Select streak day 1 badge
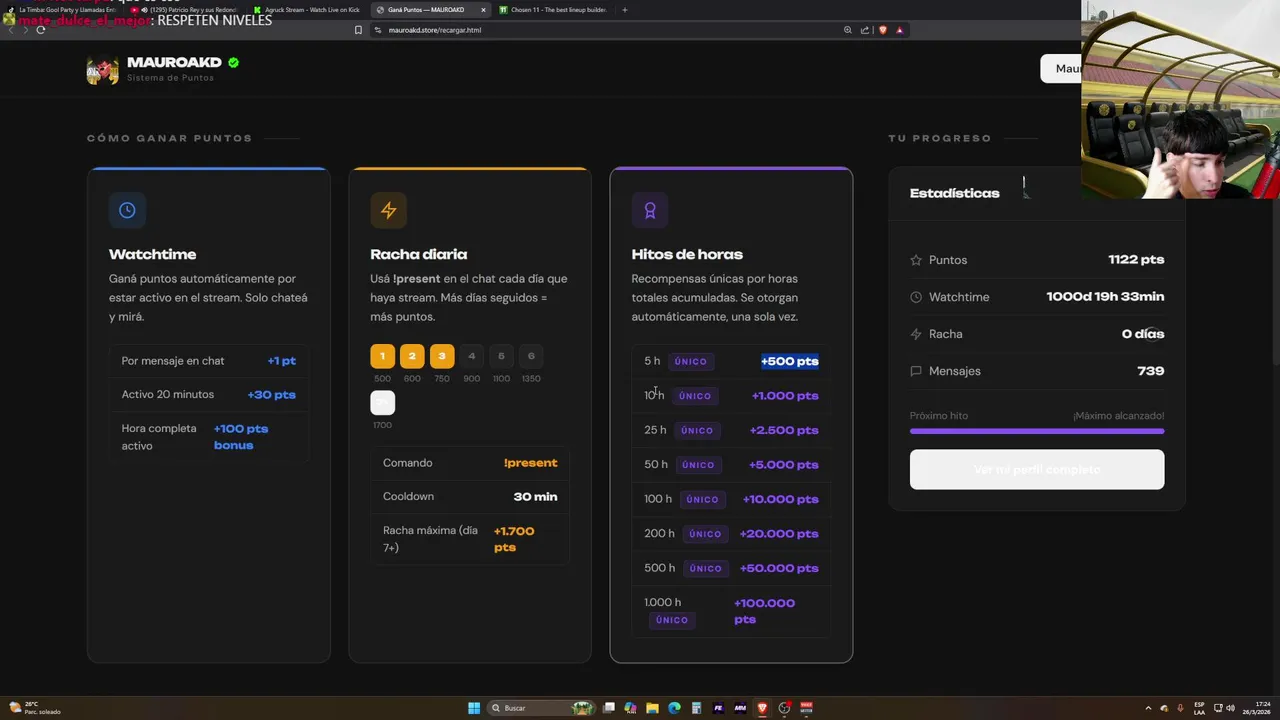Image resolution: width=1280 pixels, height=720 pixels. 382,356
